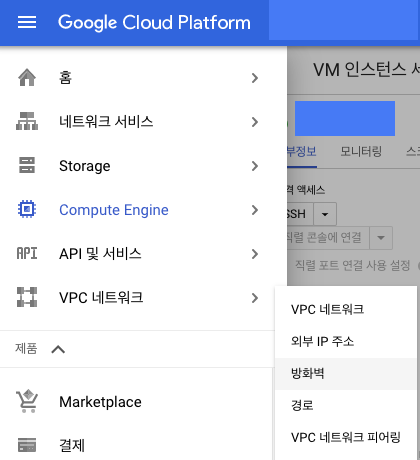
Task: Open VPC 네트워크 피어링 submenu entry
Action: (x=346, y=438)
